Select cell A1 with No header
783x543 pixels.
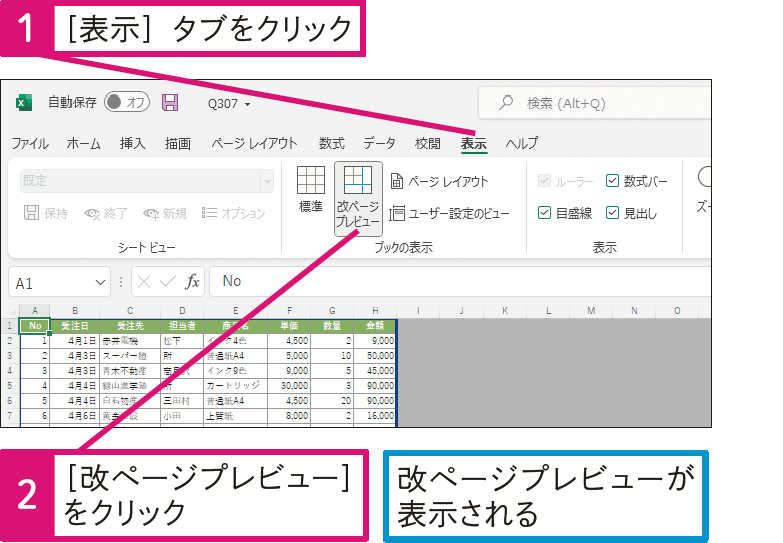click(x=35, y=325)
